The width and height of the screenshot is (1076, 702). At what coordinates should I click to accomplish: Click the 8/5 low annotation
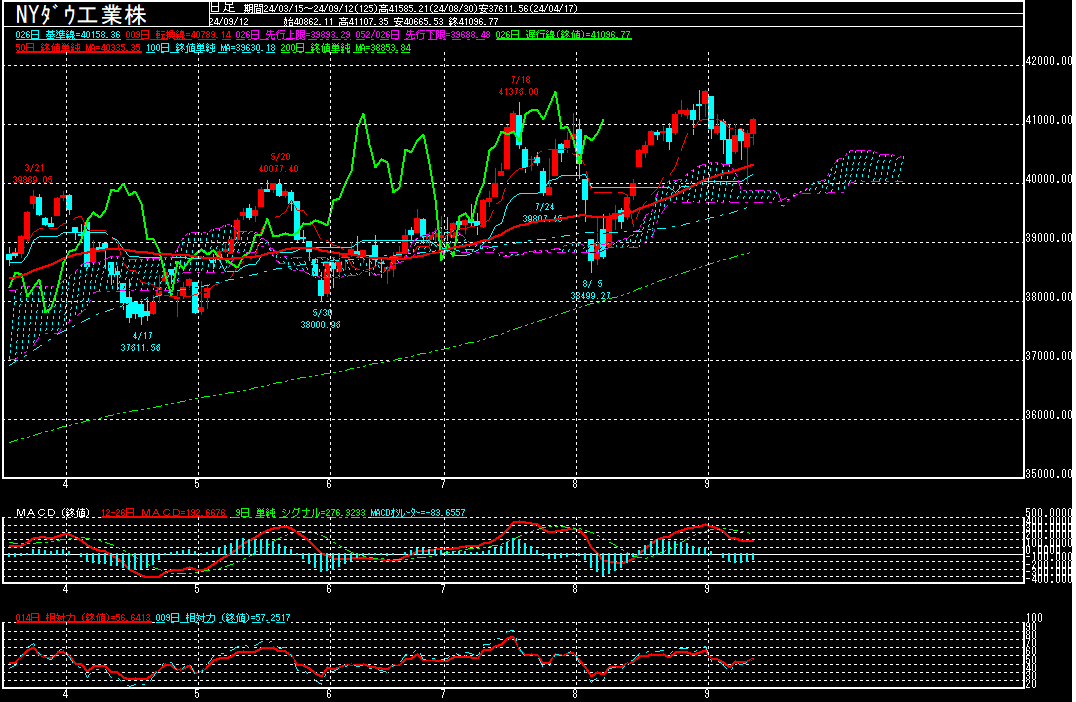[x=591, y=290]
